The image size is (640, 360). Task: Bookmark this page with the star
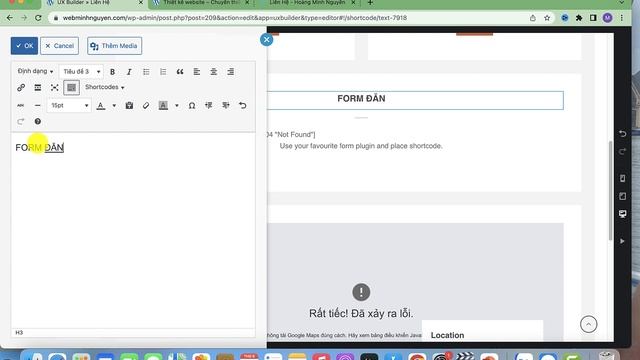point(547,18)
